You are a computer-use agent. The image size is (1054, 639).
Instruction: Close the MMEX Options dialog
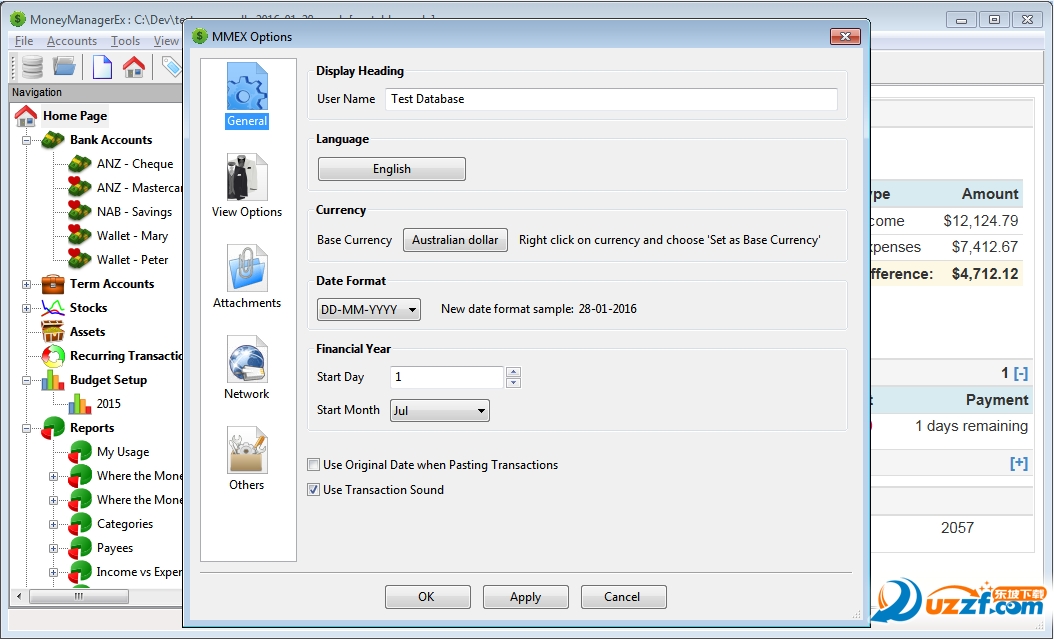tap(846, 36)
